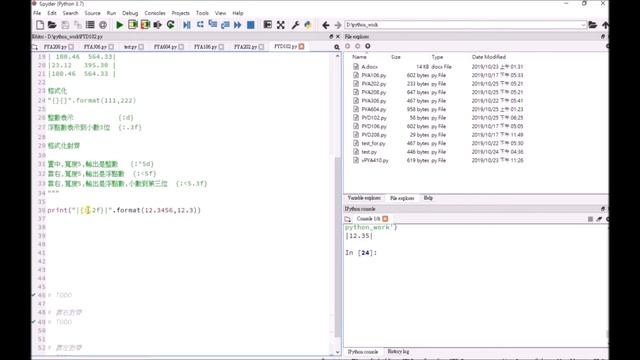This screenshot has height=360, width=640.
Task: Sort files by Type column header
Action: click(437, 57)
